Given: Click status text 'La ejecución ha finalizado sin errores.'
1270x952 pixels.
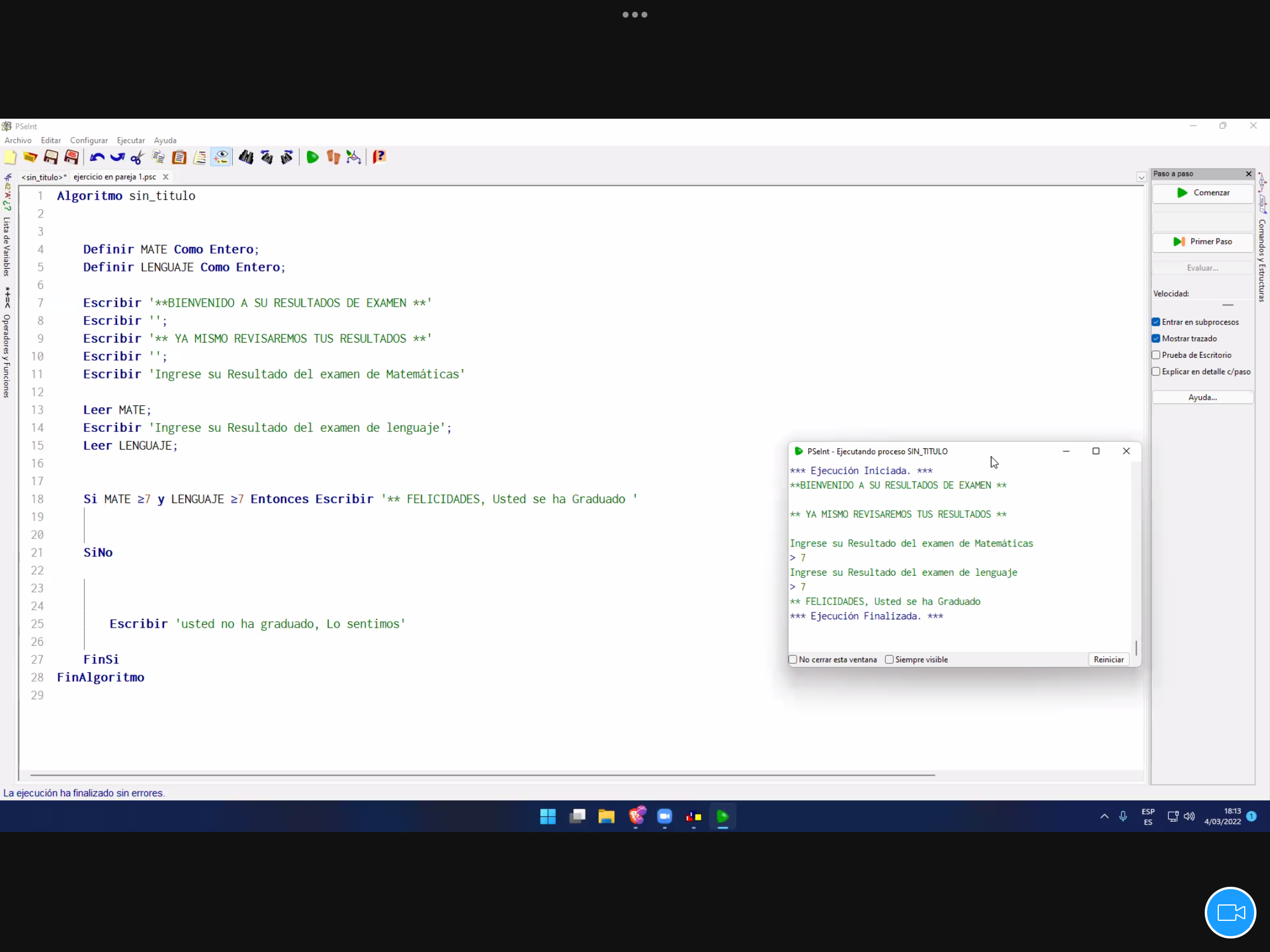Looking at the screenshot, I should (84, 793).
